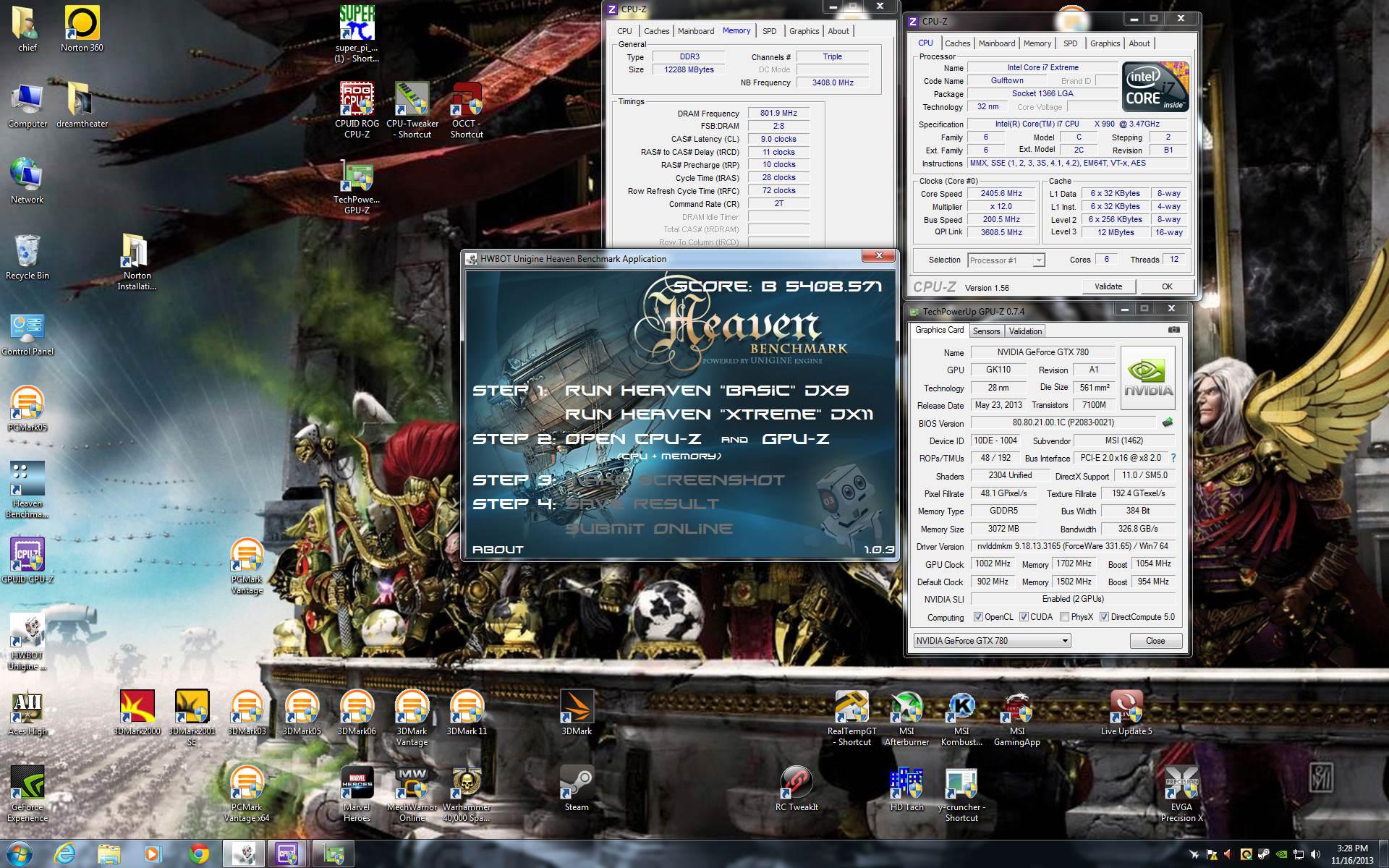Open GeForce Experience desktop icon

(x=27, y=793)
